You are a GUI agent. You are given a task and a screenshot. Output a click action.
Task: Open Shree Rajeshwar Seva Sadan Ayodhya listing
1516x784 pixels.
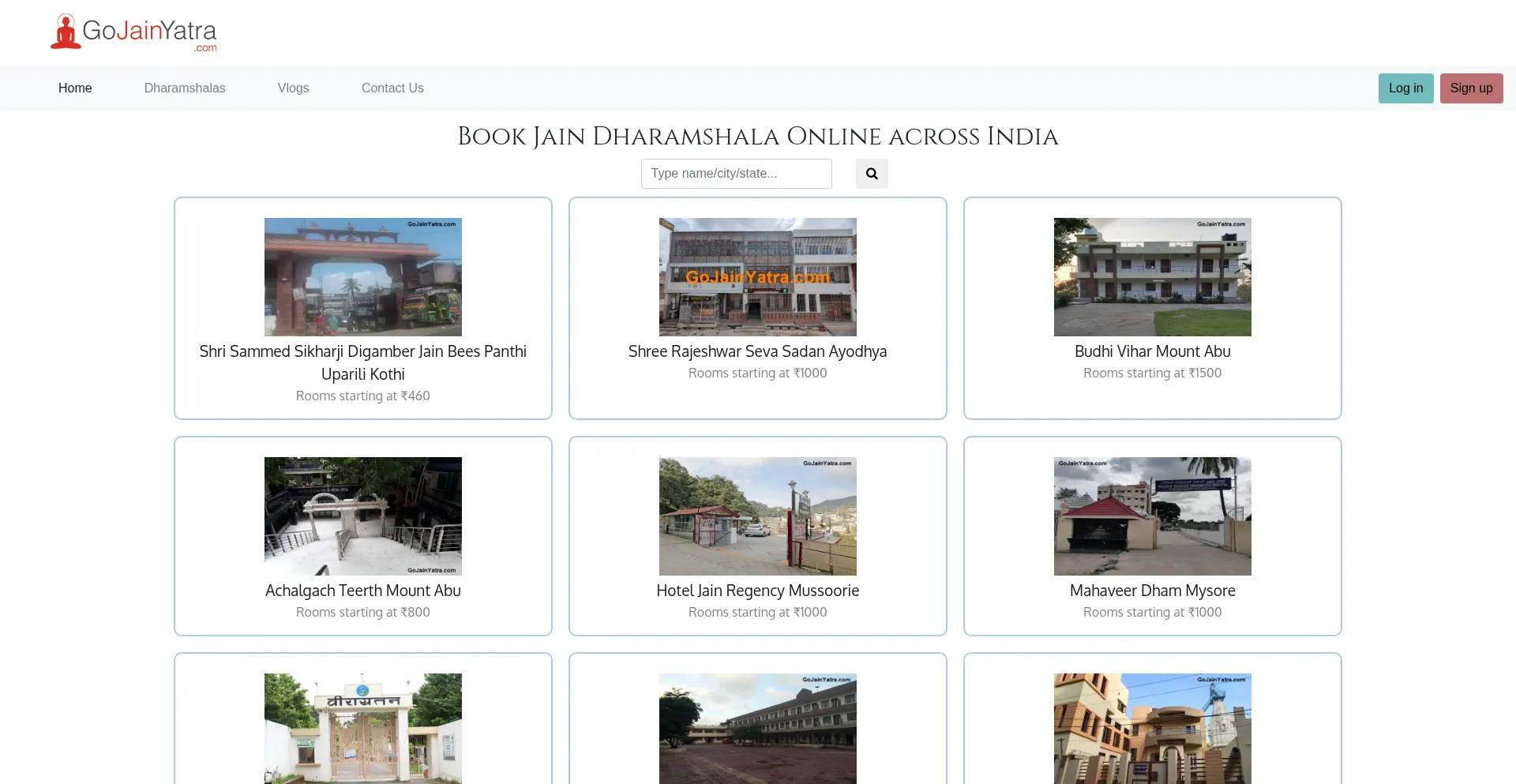coord(757,351)
